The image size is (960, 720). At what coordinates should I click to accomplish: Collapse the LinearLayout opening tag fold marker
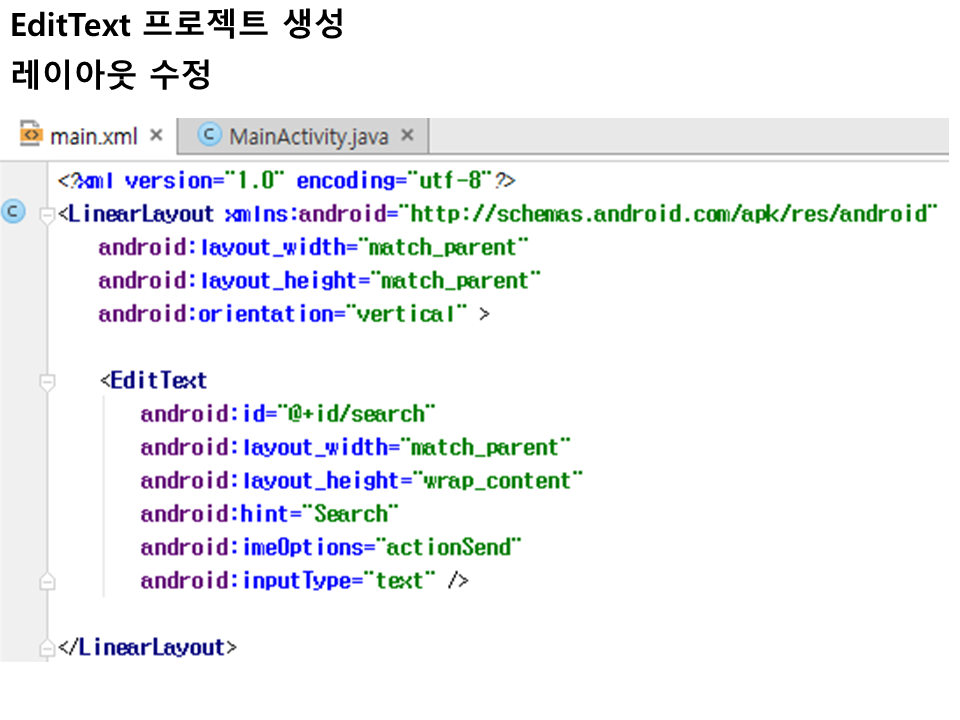pyautogui.click(x=46, y=215)
